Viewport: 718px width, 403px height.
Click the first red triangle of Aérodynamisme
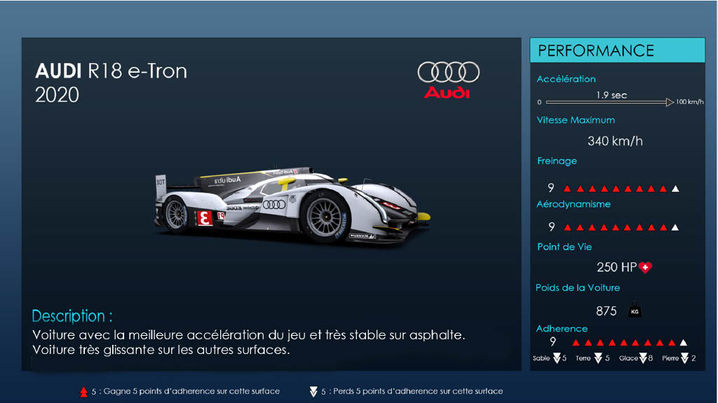(x=567, y=228)
